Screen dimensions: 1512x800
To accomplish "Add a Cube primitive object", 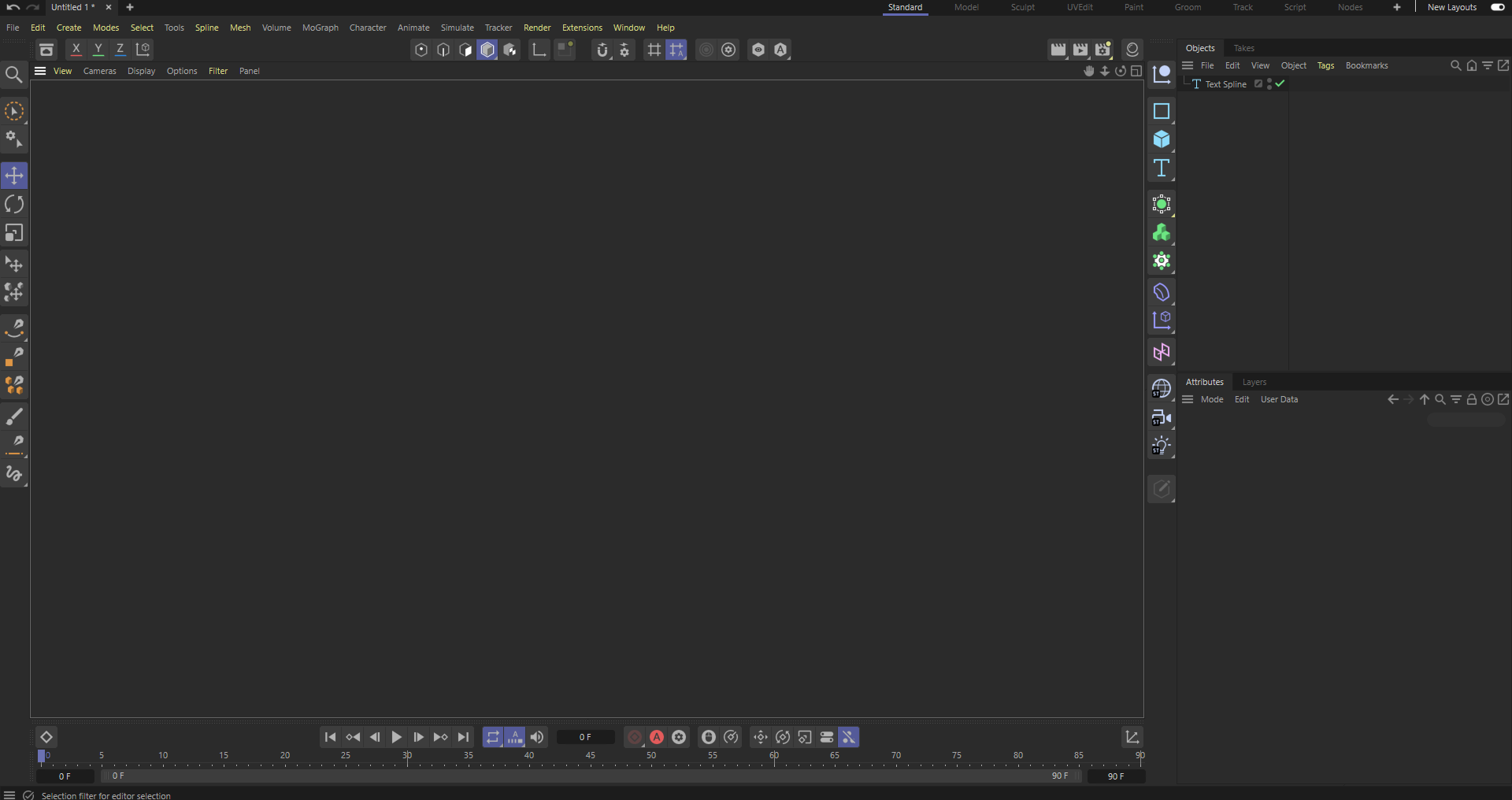I will tap(1162, 139).
